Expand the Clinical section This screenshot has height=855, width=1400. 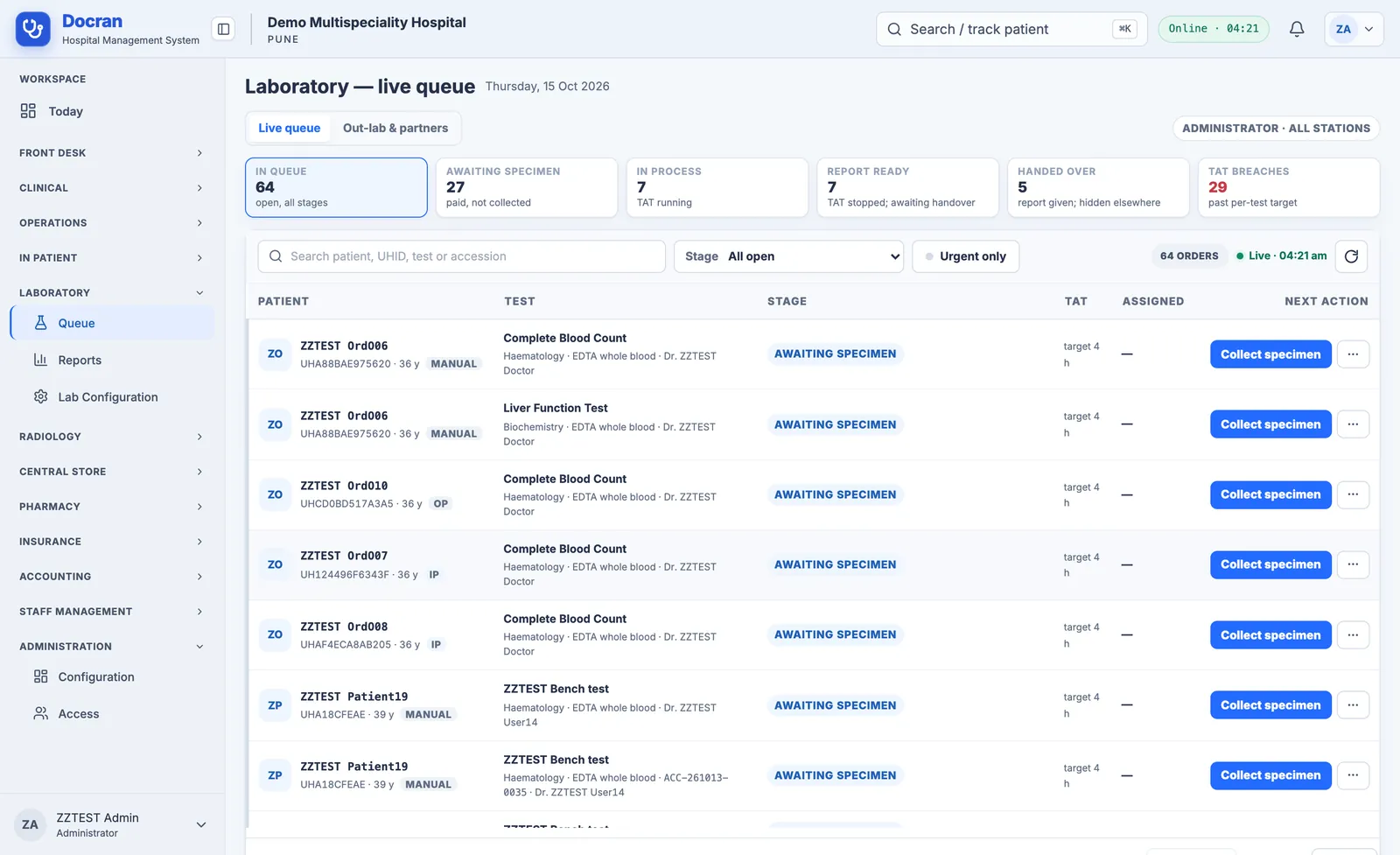tap(112, 187)
